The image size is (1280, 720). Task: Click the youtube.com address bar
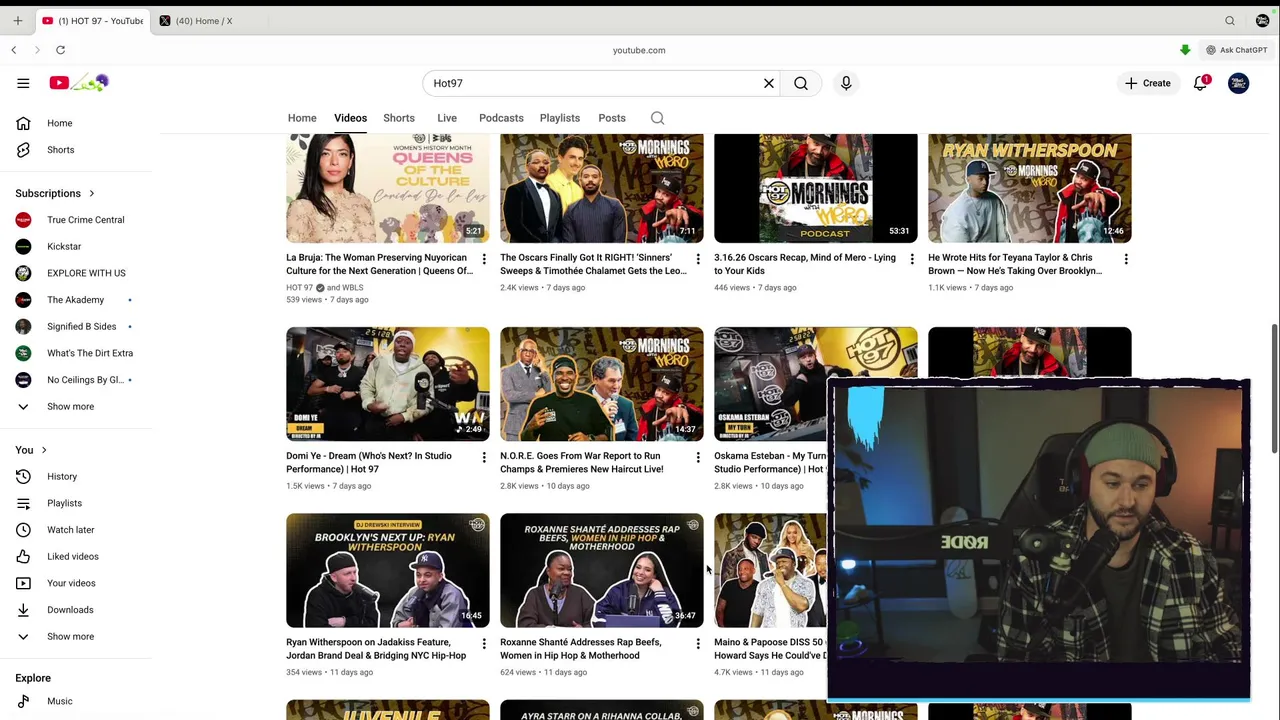[x=639, y=50]
